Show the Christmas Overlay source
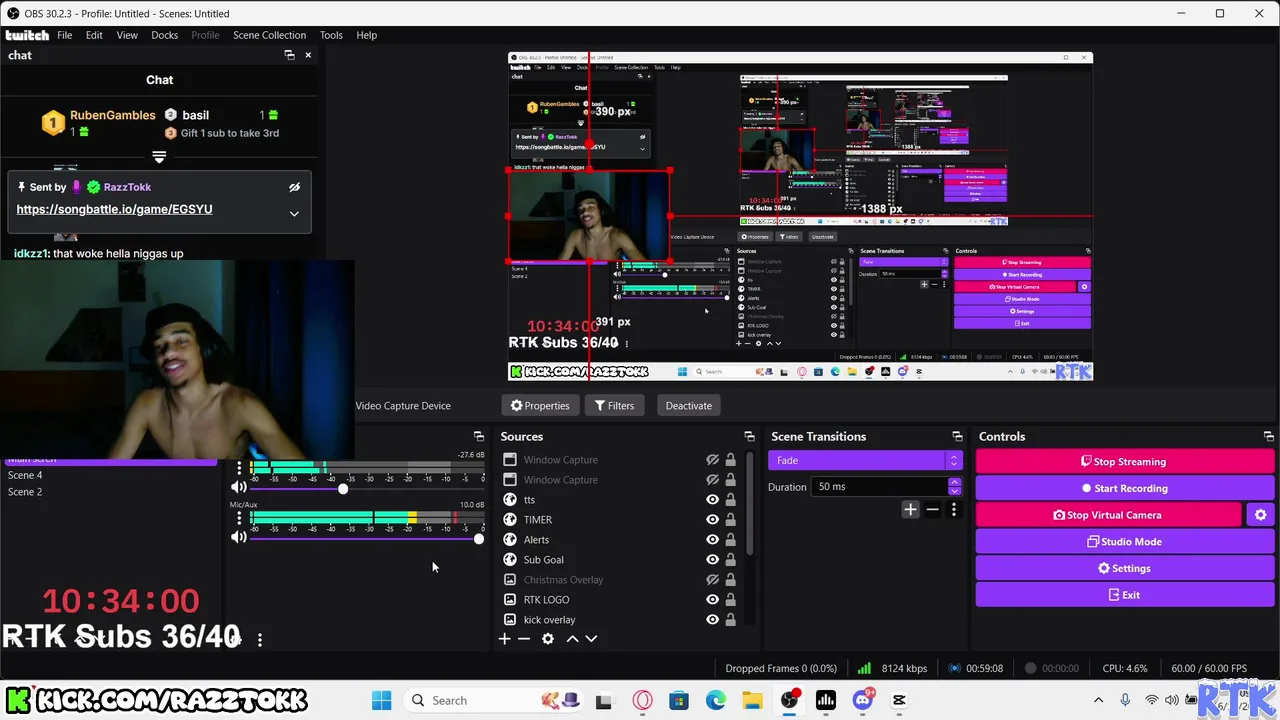The image size is (1280, 720). tap(712, 580)
